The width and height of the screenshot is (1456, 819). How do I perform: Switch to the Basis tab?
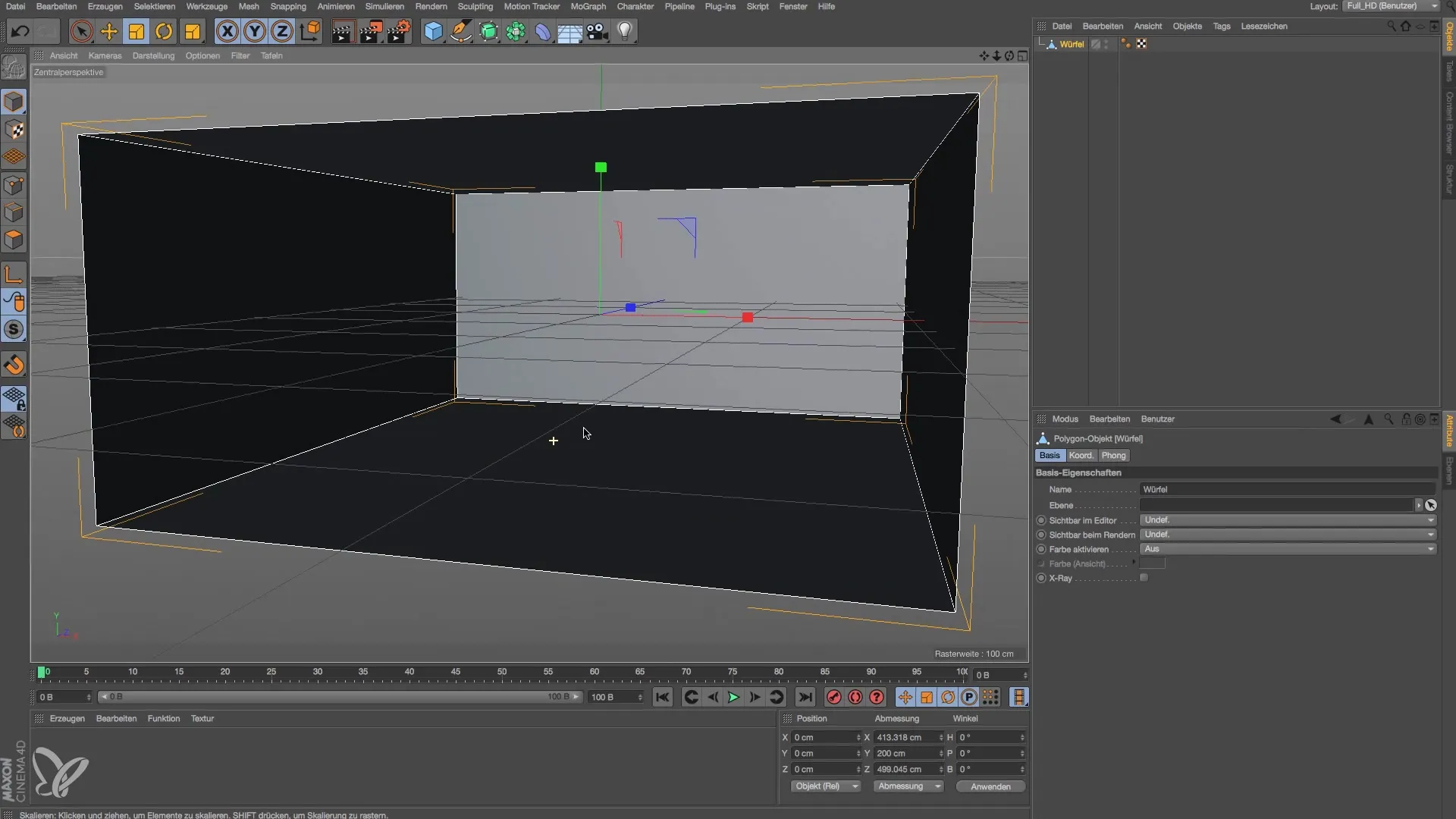[1050, 455]
